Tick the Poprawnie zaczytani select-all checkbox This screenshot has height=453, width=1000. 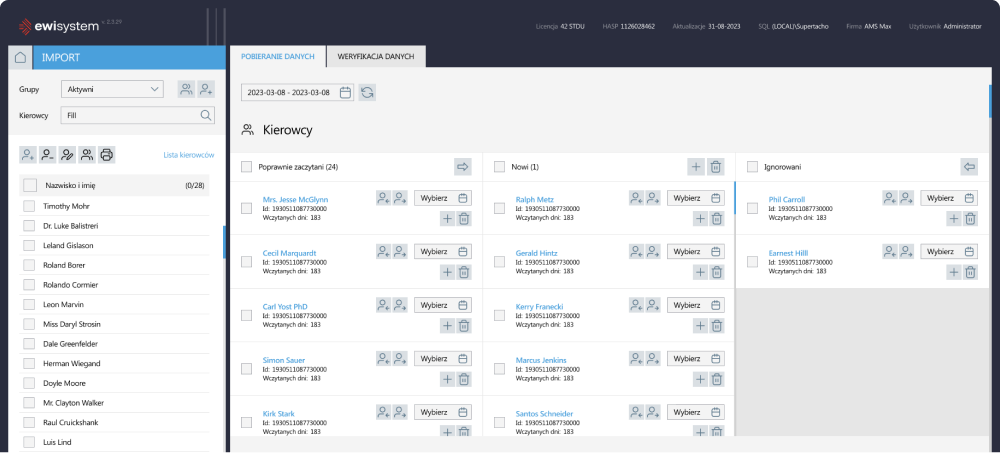coord(247,167)
